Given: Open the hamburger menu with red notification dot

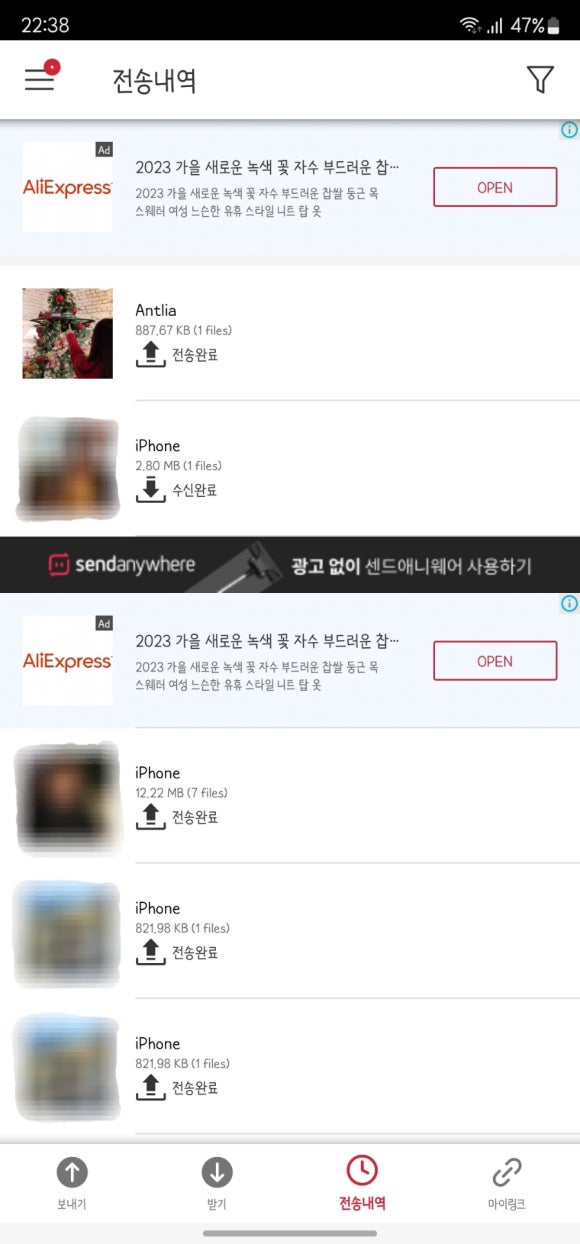Looking at the screenshot, I should click(x=41, y=77).
